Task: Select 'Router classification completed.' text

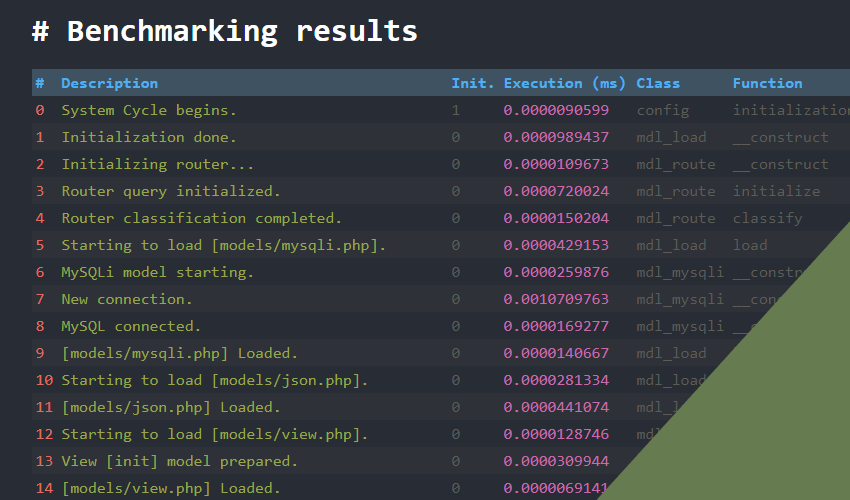Action: [x=202, y=219]
